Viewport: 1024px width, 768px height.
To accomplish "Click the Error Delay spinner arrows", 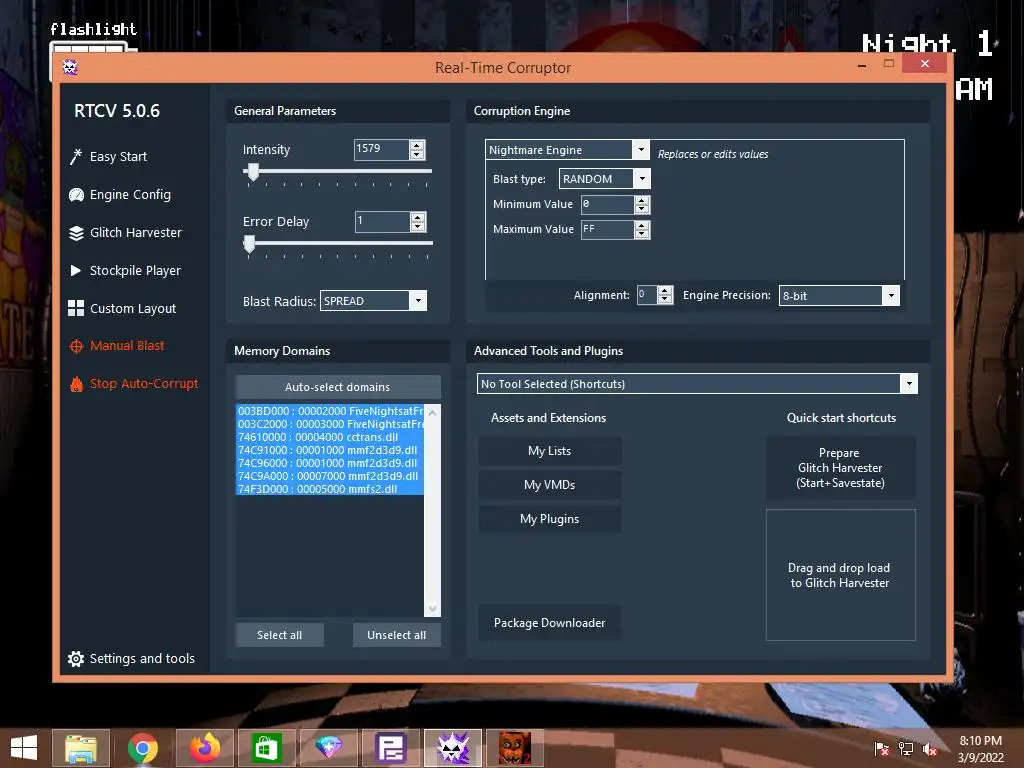I will [418, 222].
